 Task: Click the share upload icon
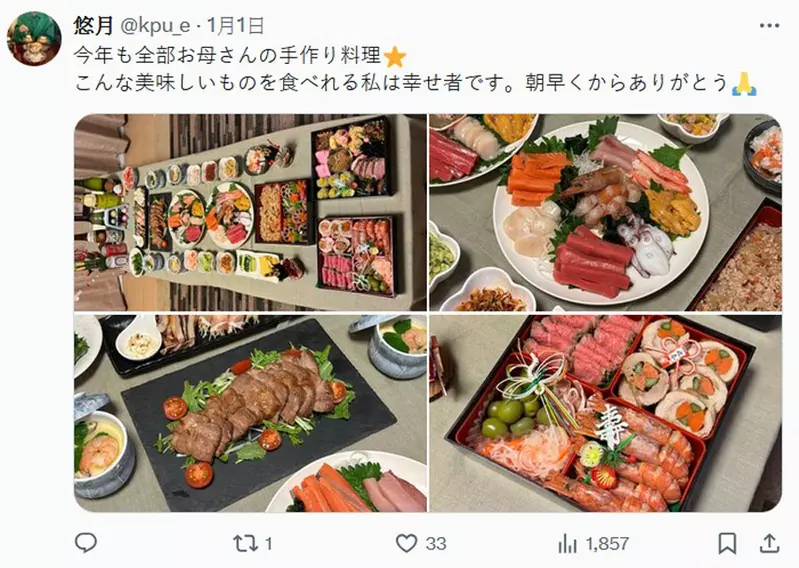[x=769, y=544]
